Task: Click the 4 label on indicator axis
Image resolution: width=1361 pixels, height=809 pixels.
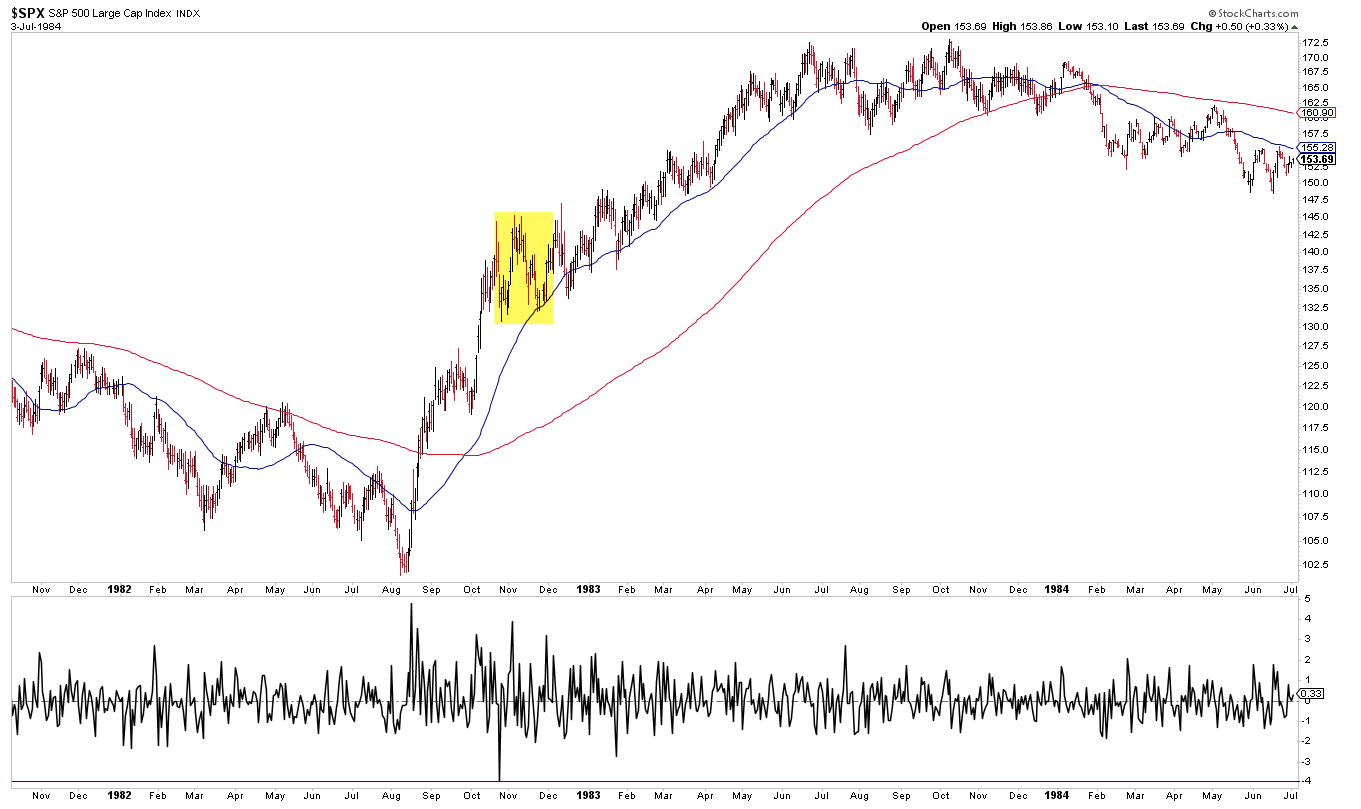Action: [x=1308, y=619]
